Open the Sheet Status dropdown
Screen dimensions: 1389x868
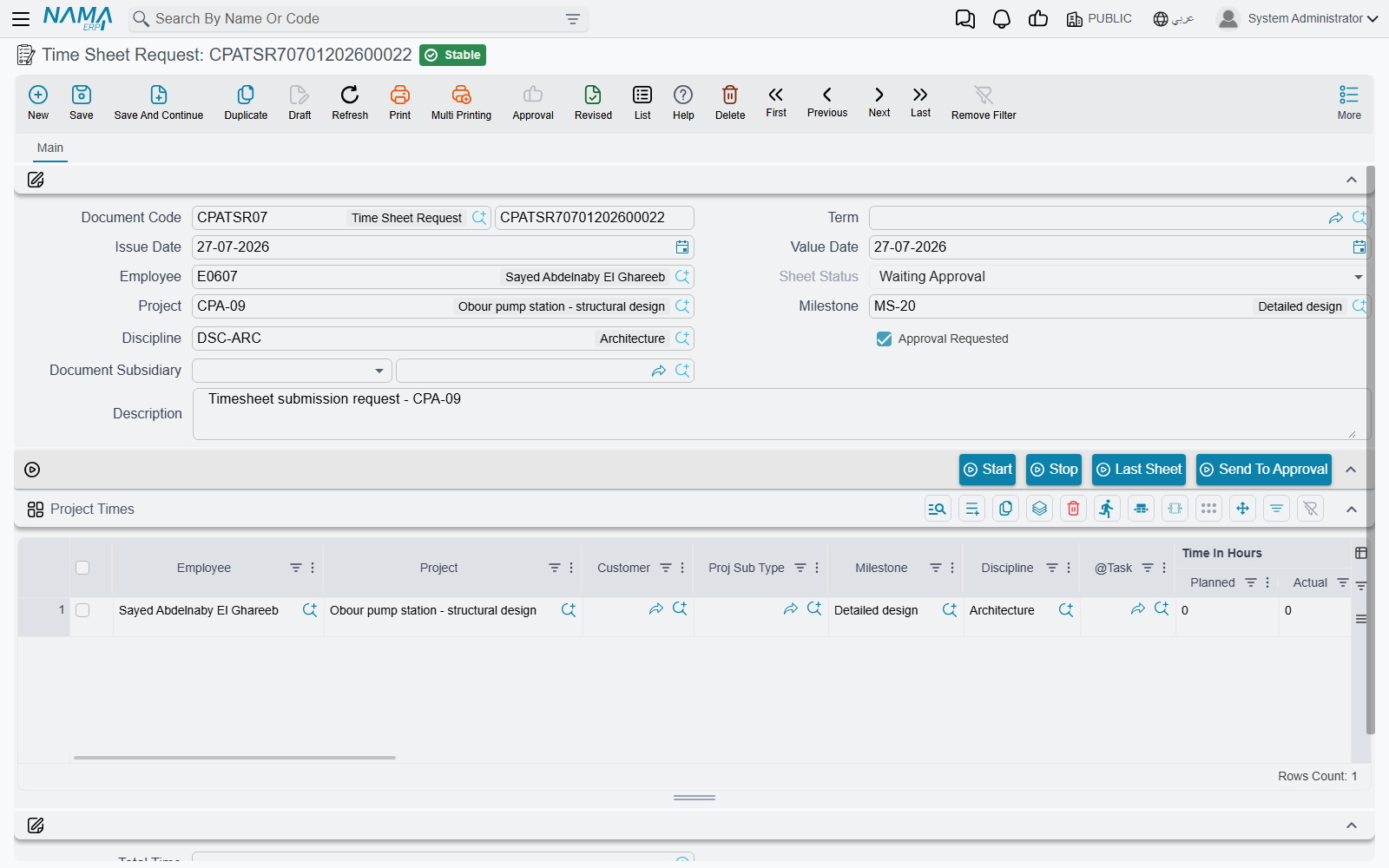point(1359,277)
